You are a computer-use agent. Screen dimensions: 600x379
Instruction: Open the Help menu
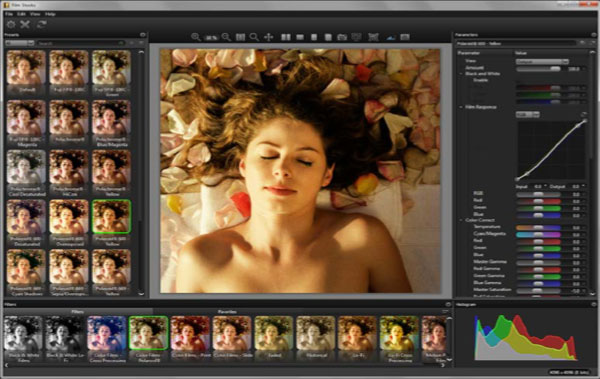[50, 14]
